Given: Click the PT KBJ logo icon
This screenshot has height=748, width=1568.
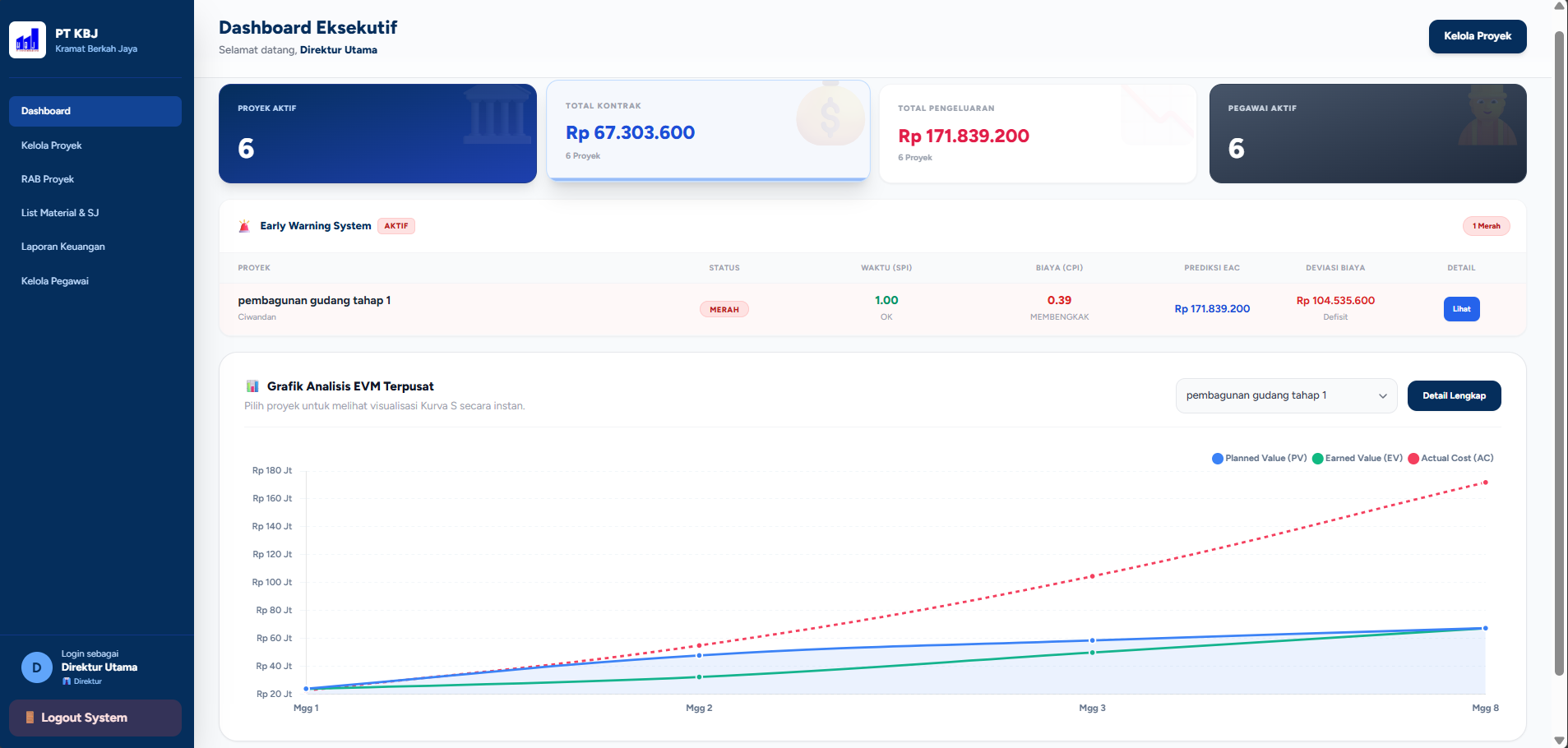Looking at the screenshot, I should click(x=27, y=39).
